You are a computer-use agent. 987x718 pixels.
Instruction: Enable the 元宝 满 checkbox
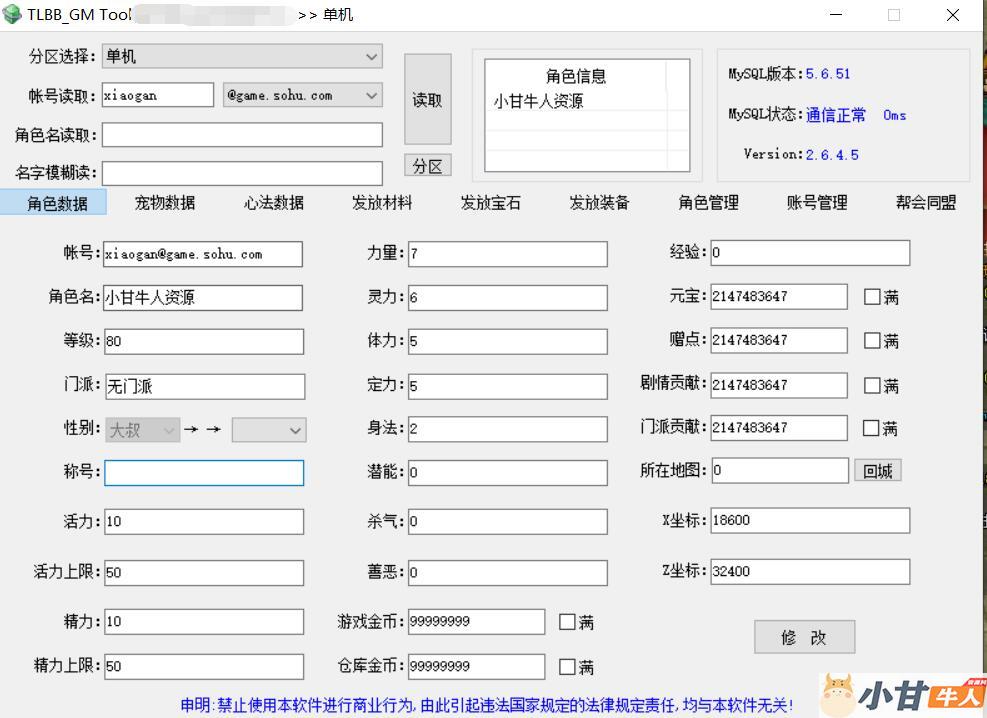tap(872, 297)
